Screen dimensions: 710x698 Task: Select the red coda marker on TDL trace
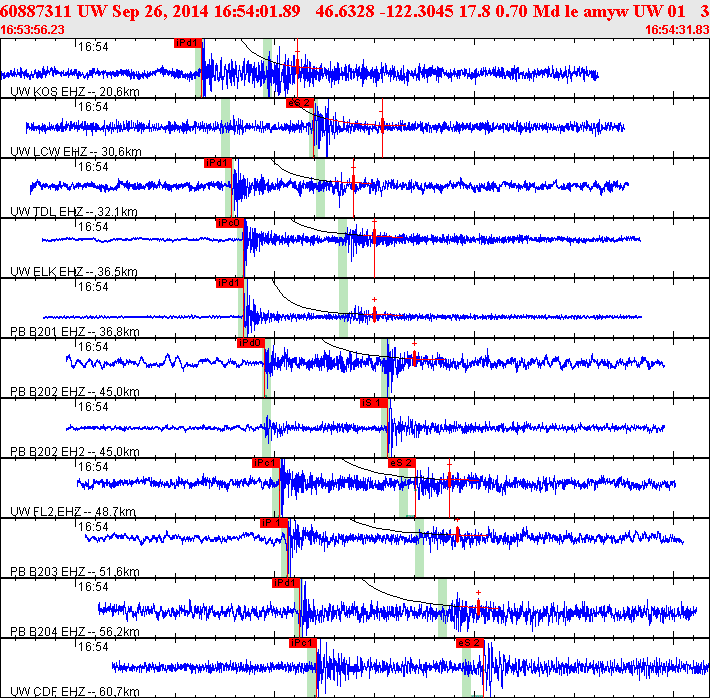click(354, 183)
